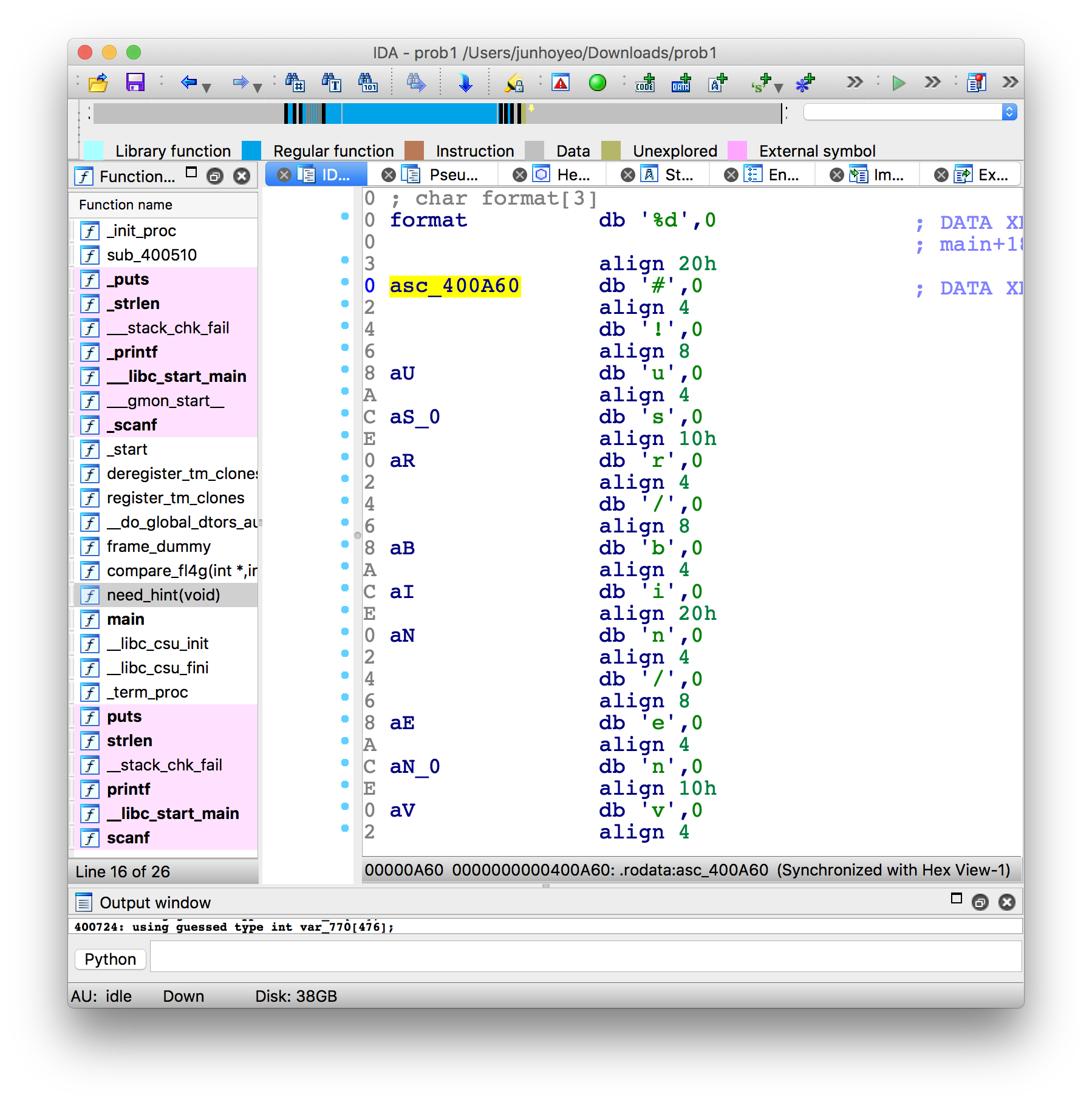Viewport: 1092px width, 1105px height.
Task: Select the main function in the list
Action: coord(125,619)
